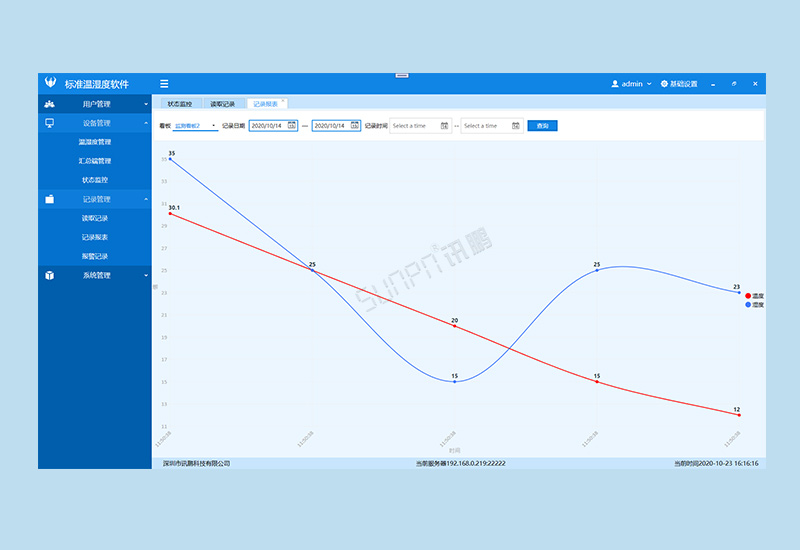Select the 记录报表 tab

pyautogui.click(x=265, y=104)
